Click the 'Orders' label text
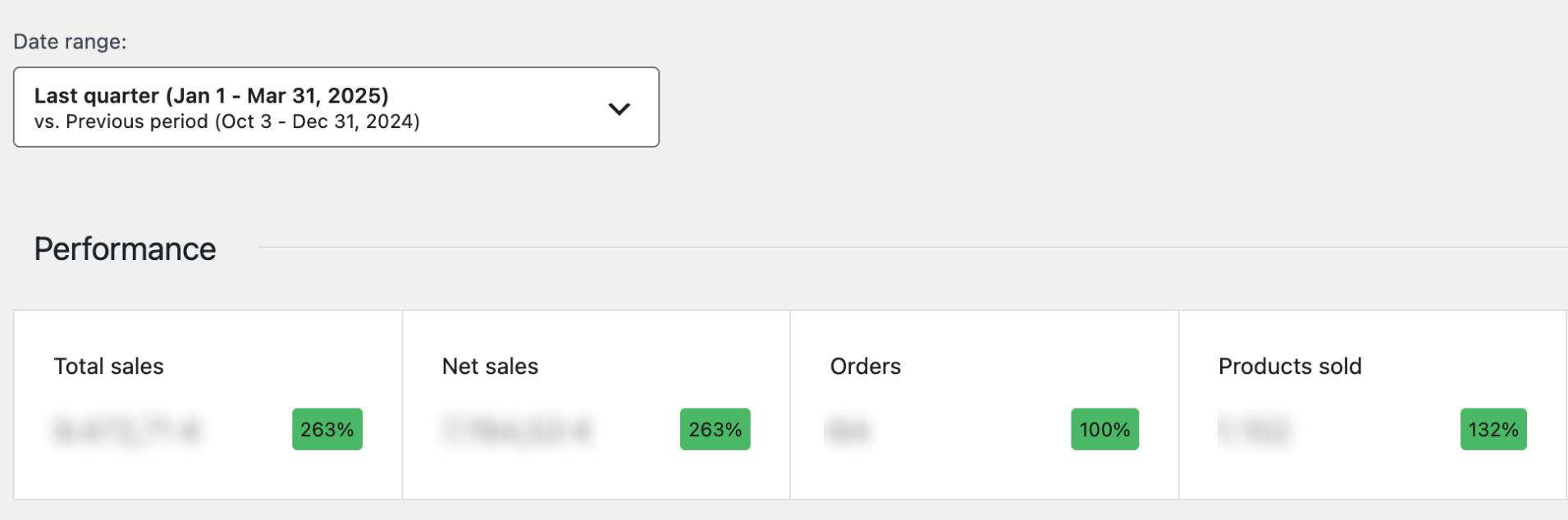The height and width of the screenshot is (520, 1568). point(865,367)
